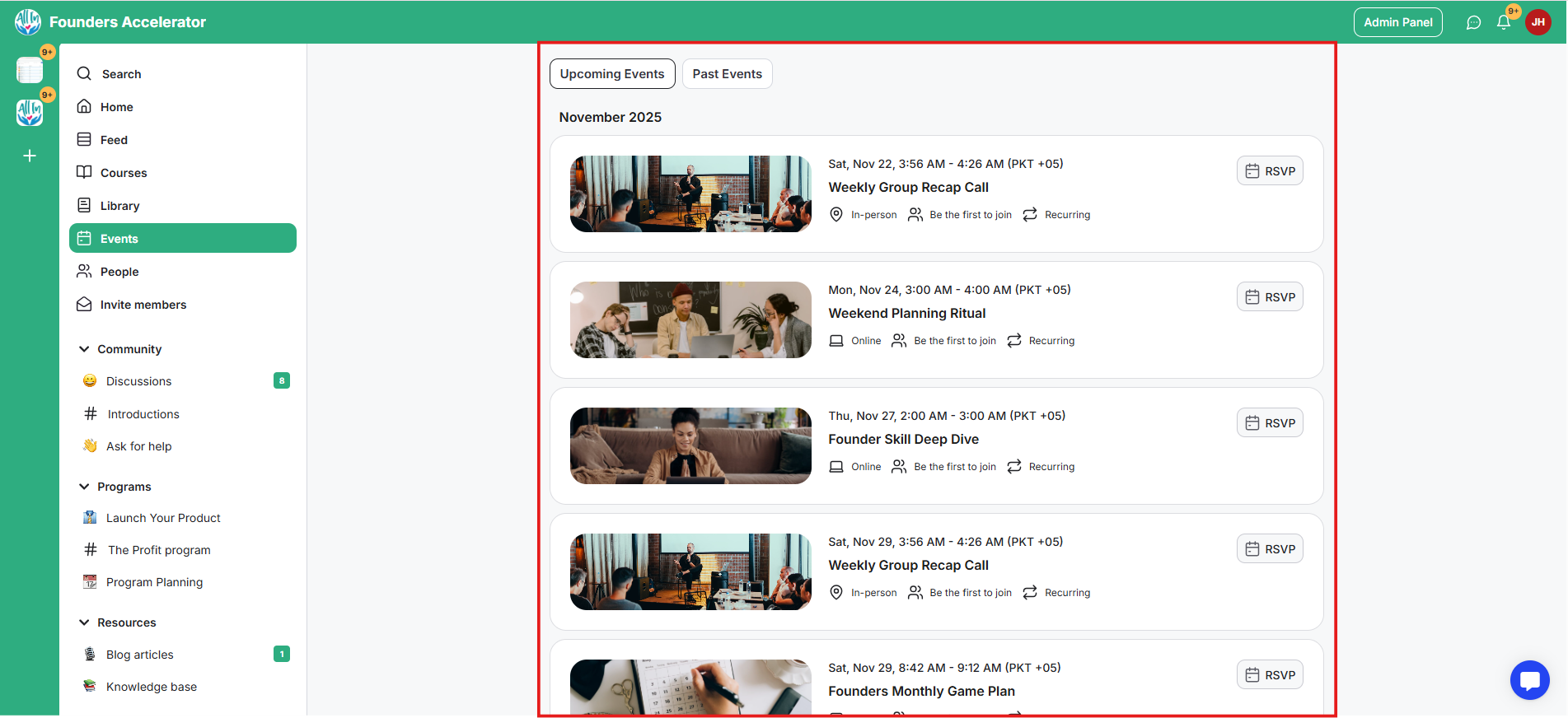Image resolution: width=1568 pixels, height=718 pixels.
Task: Open the JH profile avatar
Action: 1538,22
